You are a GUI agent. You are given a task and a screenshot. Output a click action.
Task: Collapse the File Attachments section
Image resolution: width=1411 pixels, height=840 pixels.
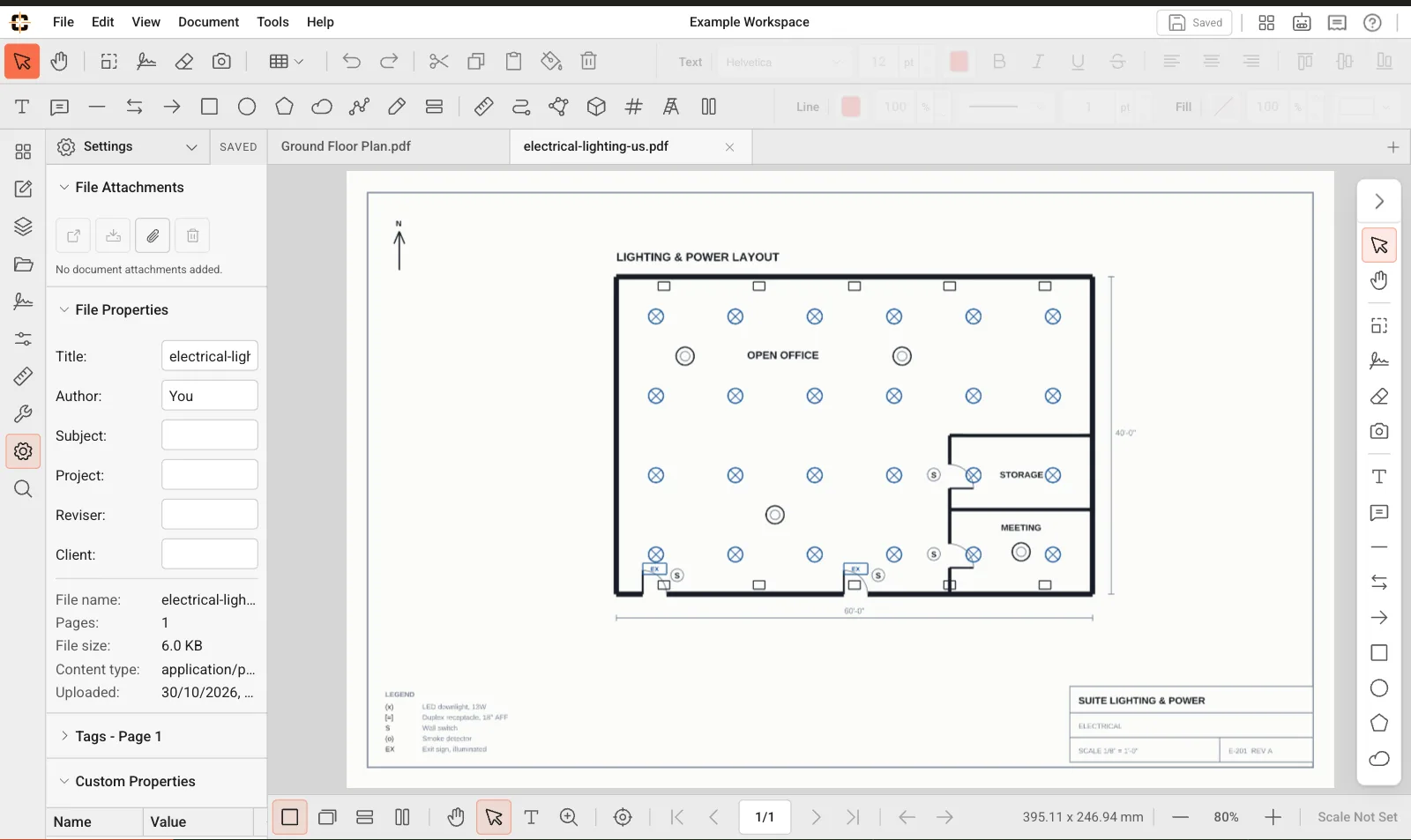click(x=63, y=187)
